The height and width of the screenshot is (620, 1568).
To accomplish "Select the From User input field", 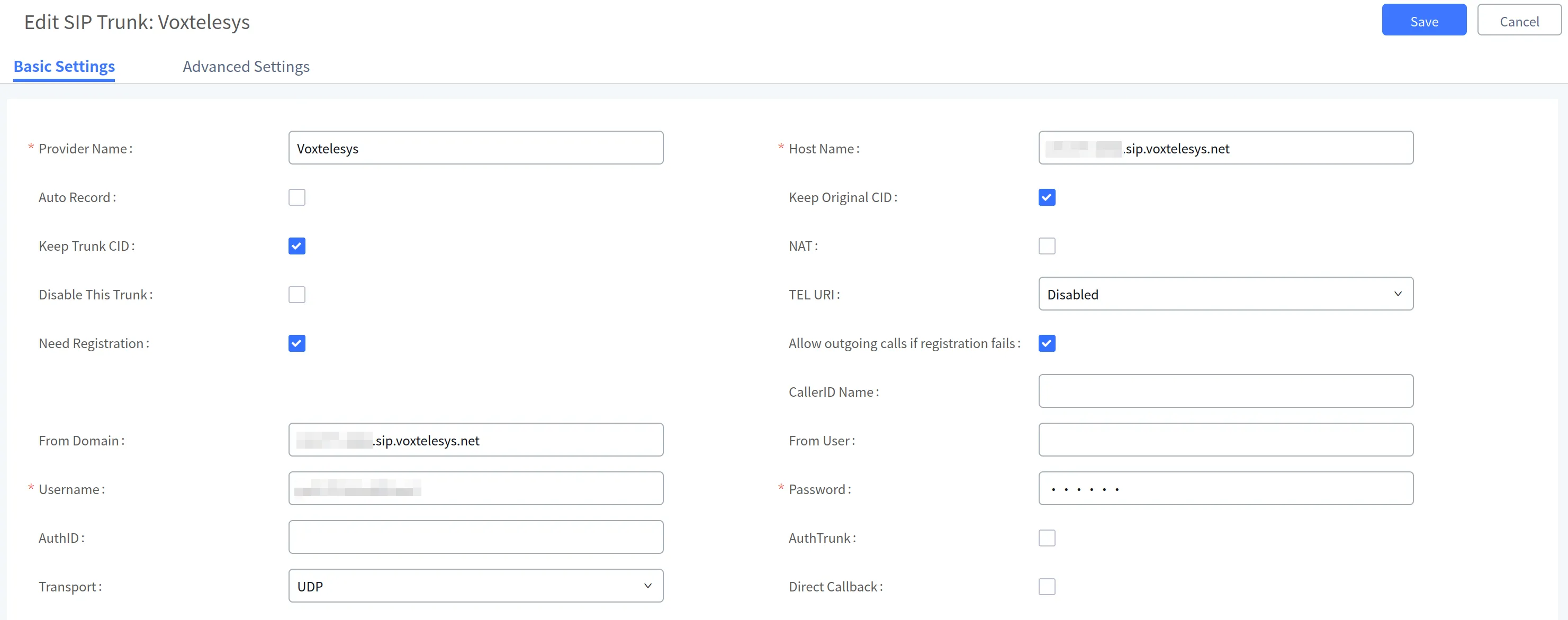I will [1225, 440].
